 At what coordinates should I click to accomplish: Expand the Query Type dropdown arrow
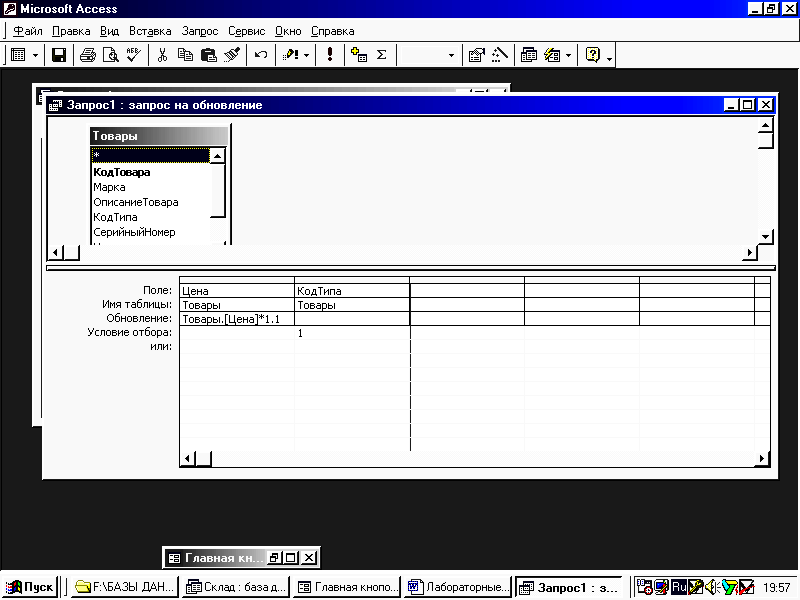pos(307,55)
